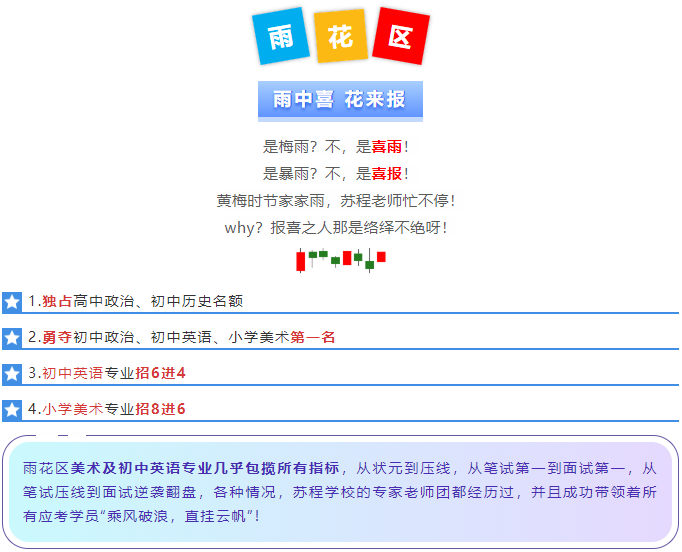Image resolution: width=682 pixels, height=552 pixels.
Task: Open the item 独占高中政治、初中历史名额
Action: (x=142, y=301)
